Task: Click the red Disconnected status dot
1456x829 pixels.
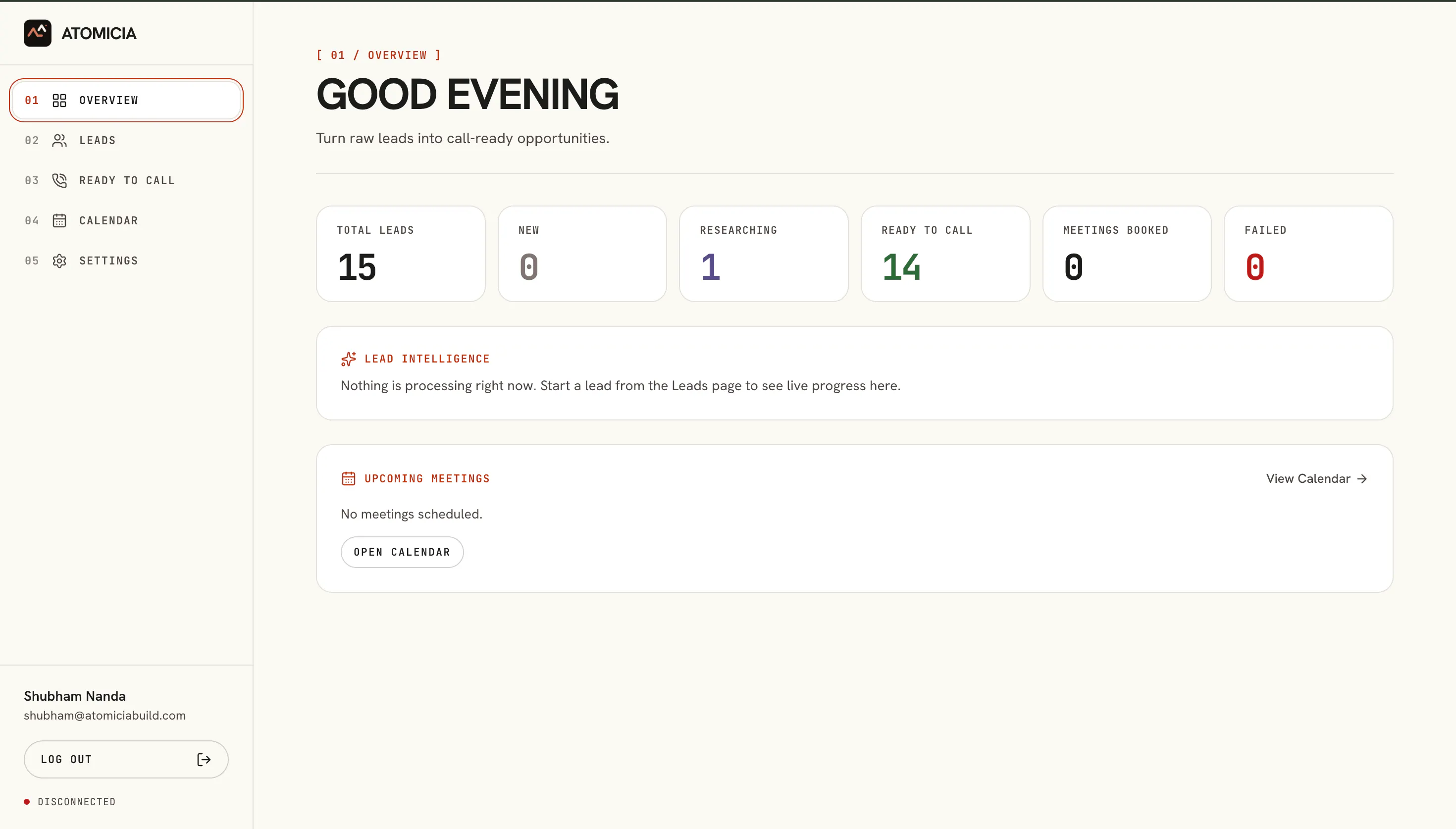Action: click(x=27, y=802)
